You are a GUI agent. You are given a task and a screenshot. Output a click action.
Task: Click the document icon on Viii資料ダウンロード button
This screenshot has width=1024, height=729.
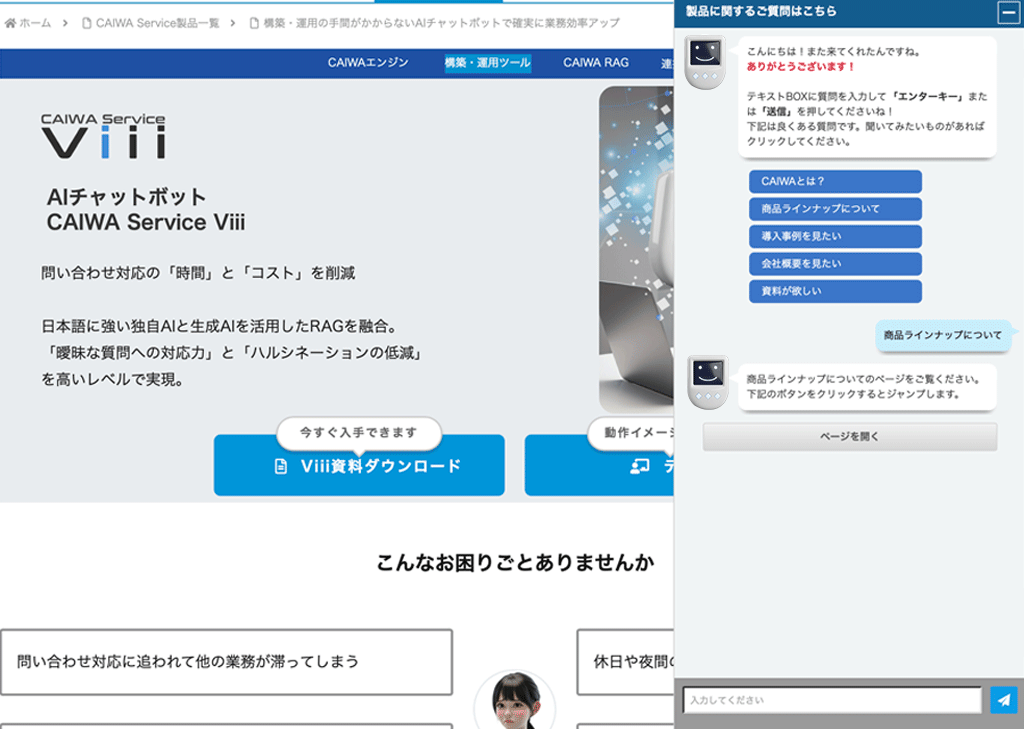(x=281, y=466)
